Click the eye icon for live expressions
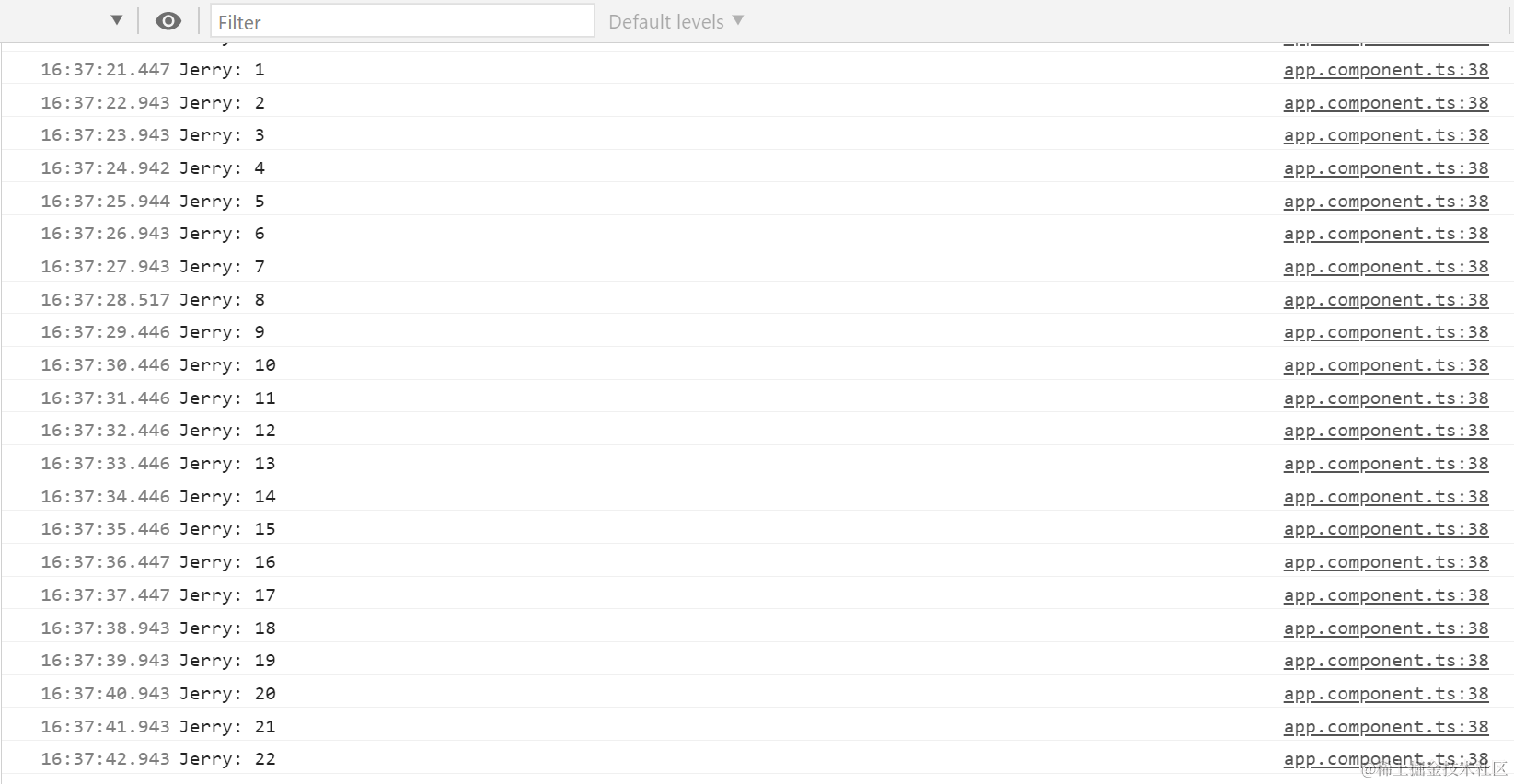The width and height of the screenshot is (1514, 784). [x=168, y=21]
